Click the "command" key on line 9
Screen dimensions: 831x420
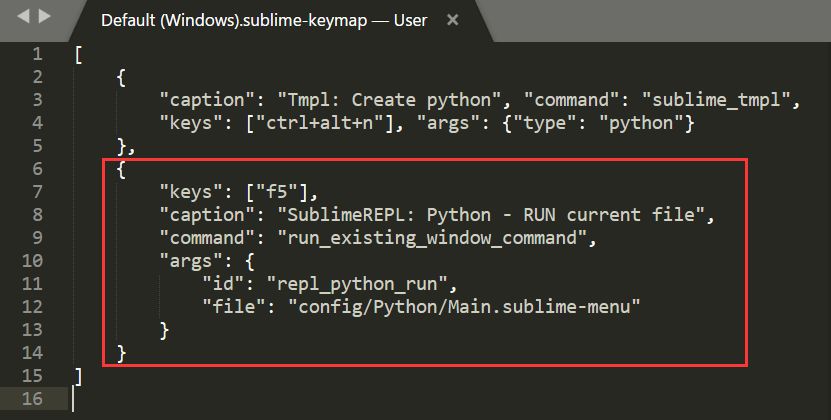(208, 238)
